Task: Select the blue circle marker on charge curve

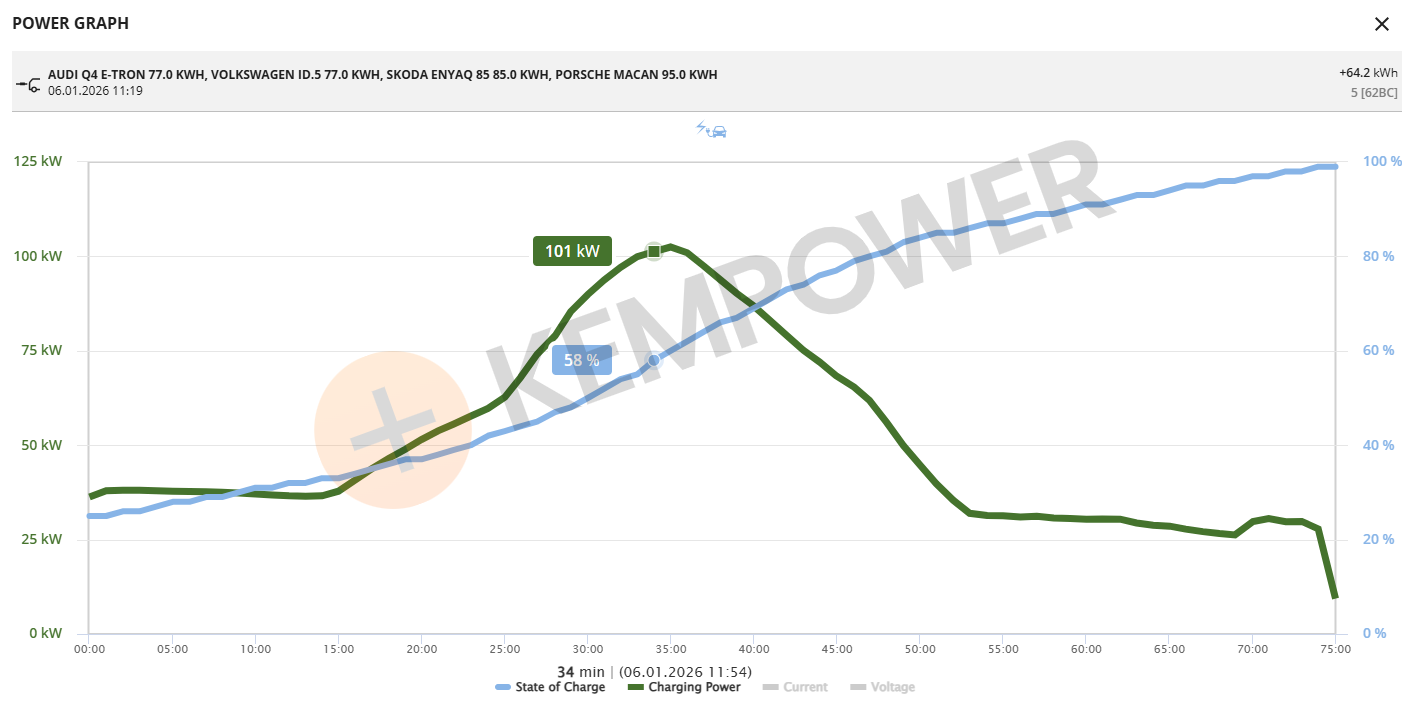Action: (x=654, y=360)
